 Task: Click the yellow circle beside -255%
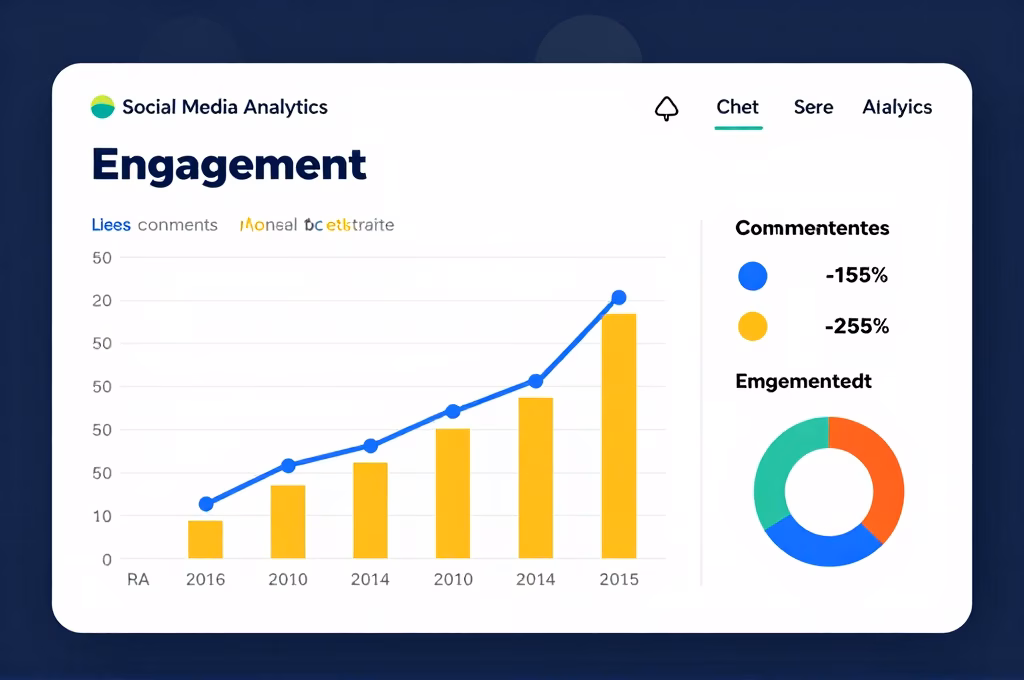pyautogui.click(x=753, y=325)
